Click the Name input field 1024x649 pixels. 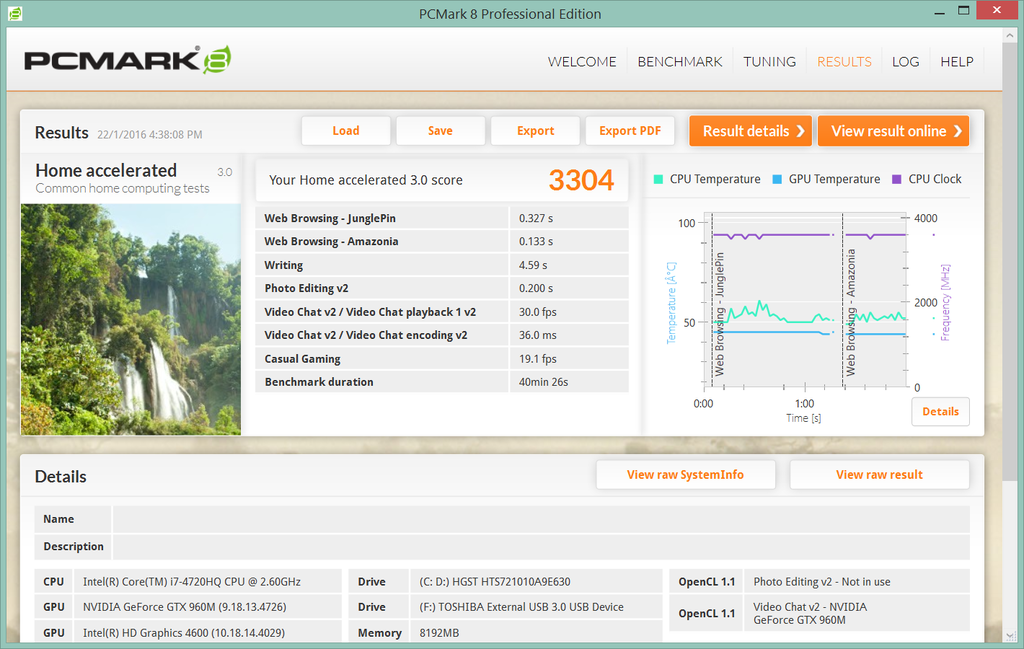click(540, 519)
